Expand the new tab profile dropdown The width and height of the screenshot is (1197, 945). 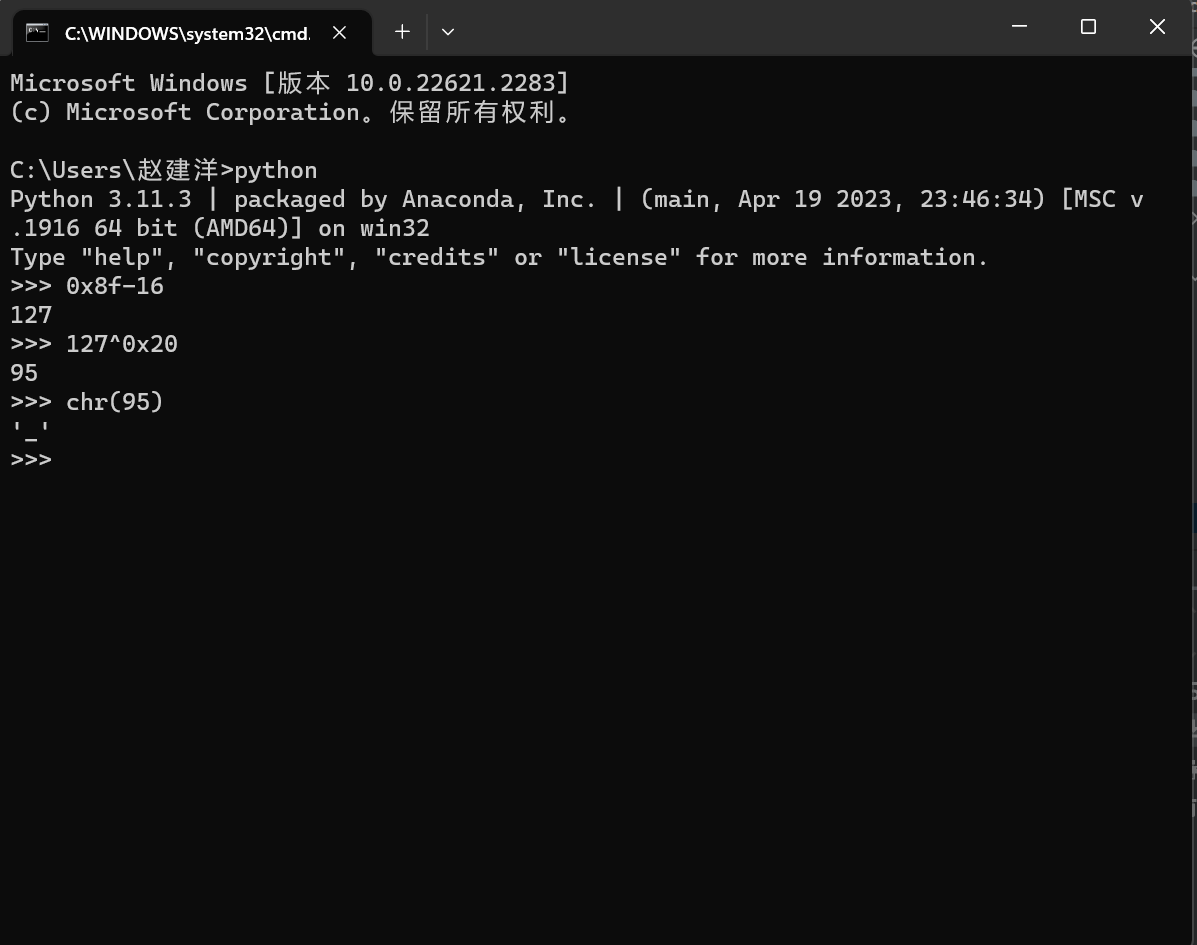click(448, 32)
